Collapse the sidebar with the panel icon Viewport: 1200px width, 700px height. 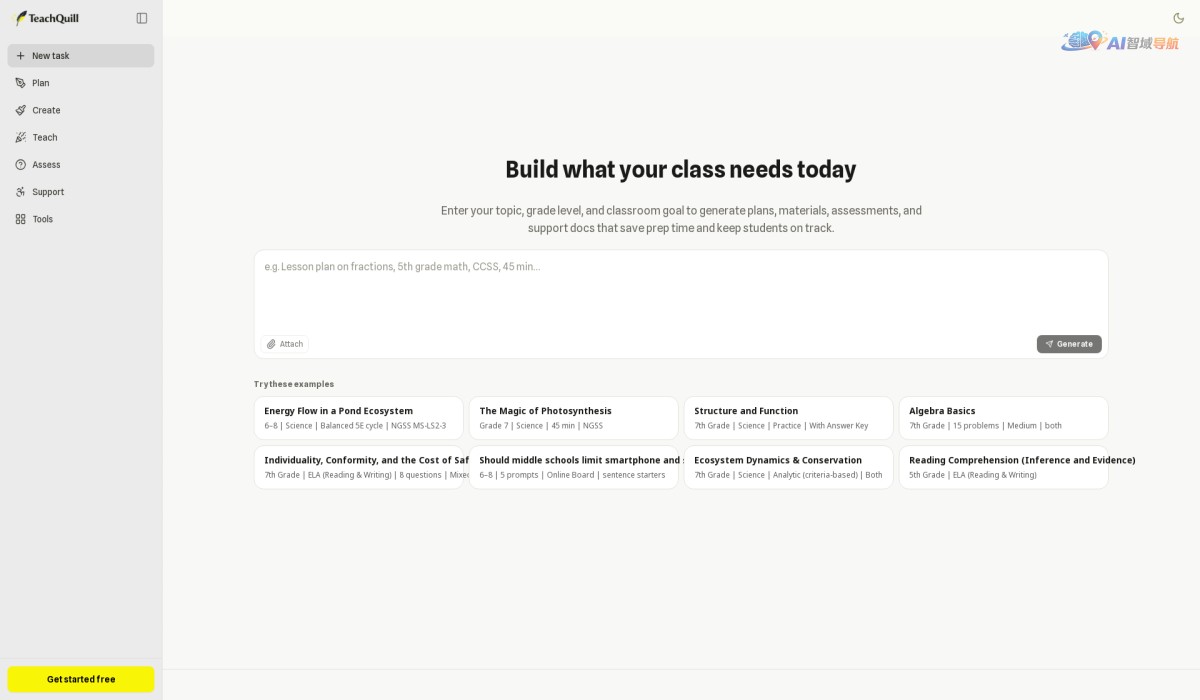click(141, 18)
